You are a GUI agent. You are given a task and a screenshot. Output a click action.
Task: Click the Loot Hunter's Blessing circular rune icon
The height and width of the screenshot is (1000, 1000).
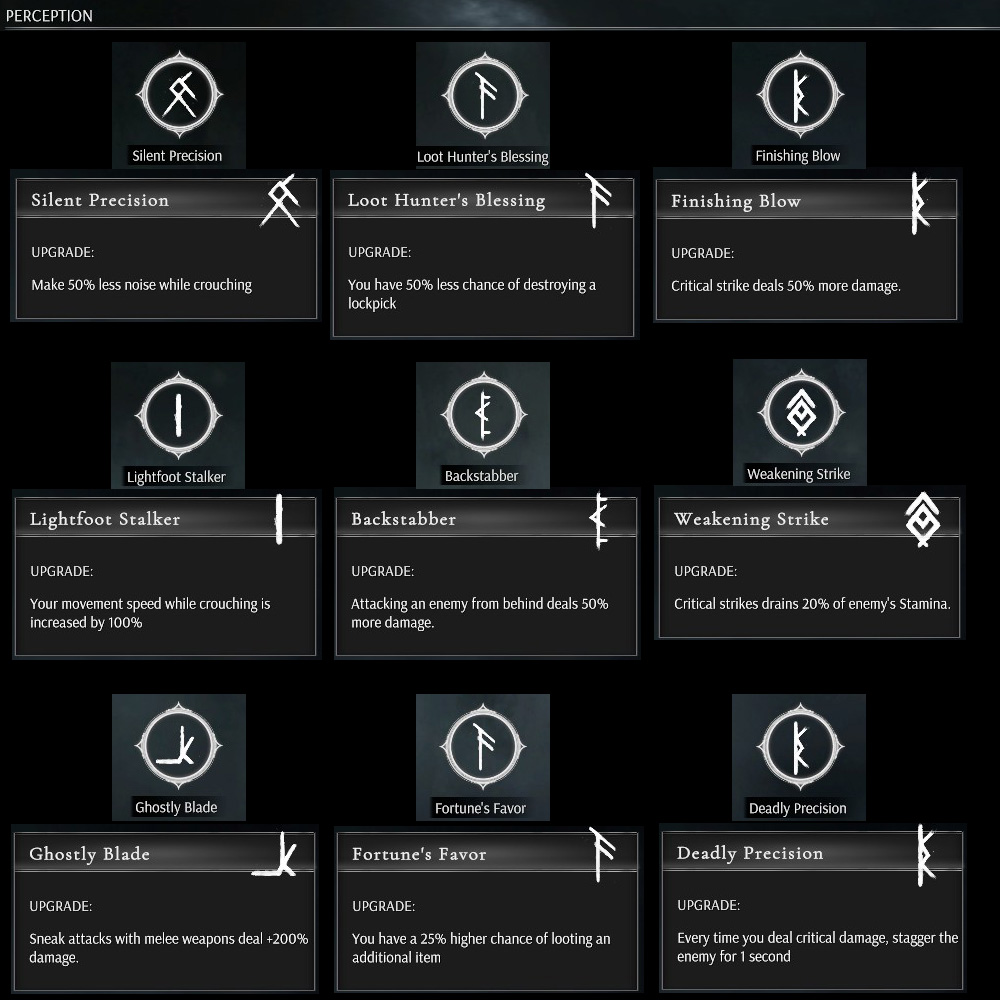point(482,95)
